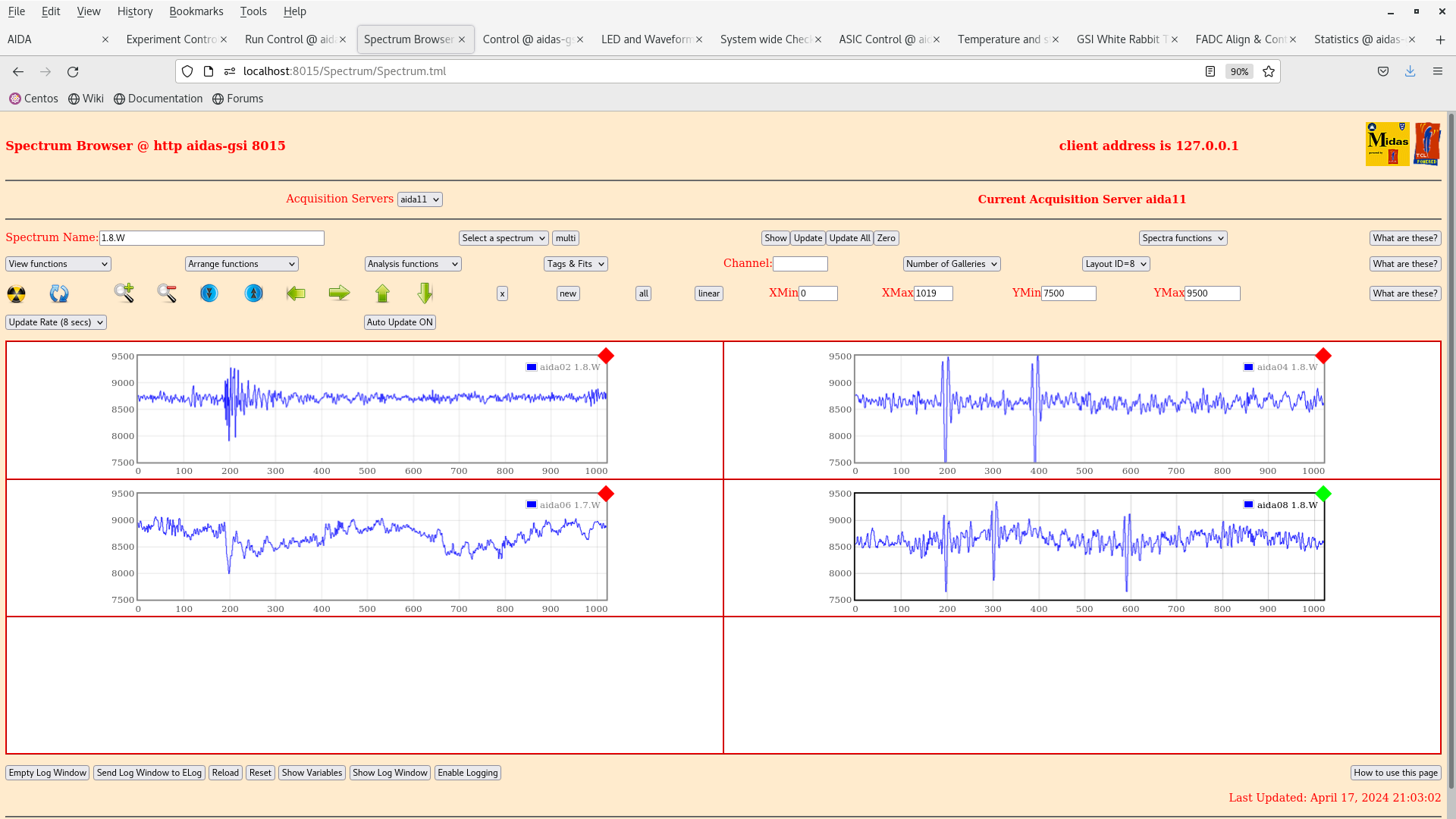Toggle the multi button
Image resolution: width=1456 pixels, height=819 pixels.
[x=566, y=238]
